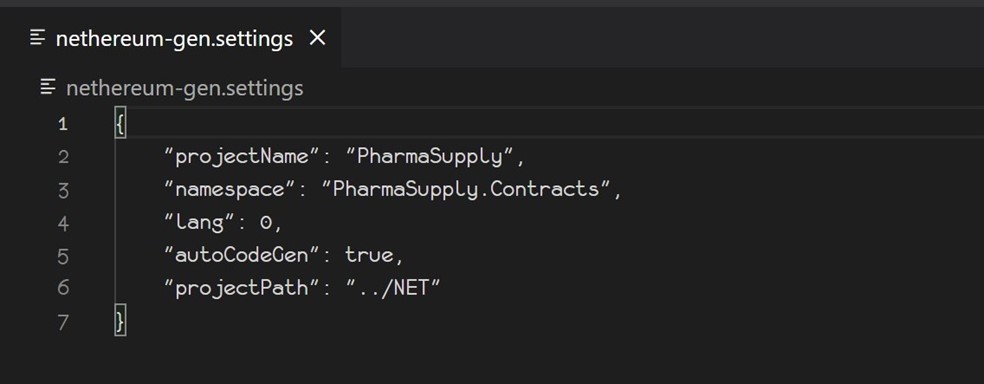Click line number 1 in the gutter
The image size is (984, 384).
[x=63, y=124]
